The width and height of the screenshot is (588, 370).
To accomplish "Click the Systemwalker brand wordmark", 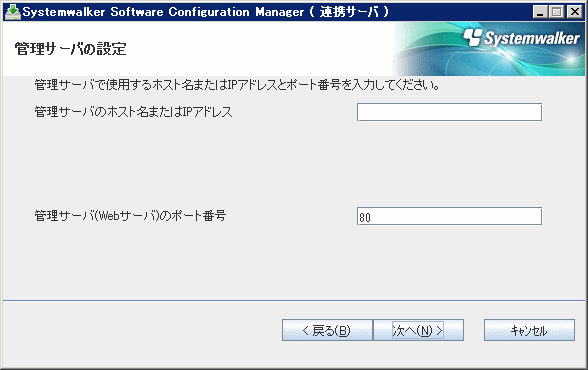I will point(532,39).
